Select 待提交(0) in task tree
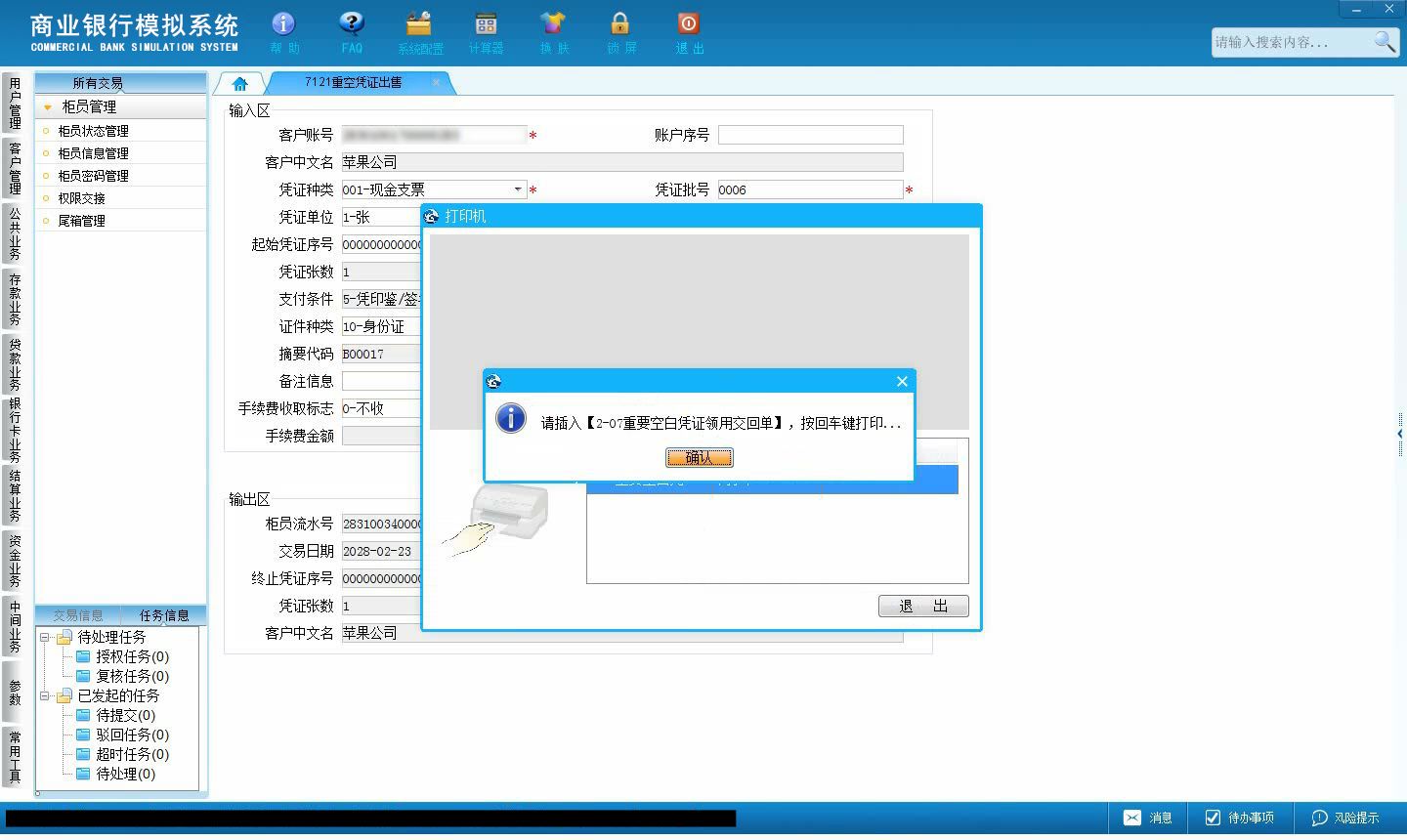Viewport: 1407px width, 840px height. point(125,716)
